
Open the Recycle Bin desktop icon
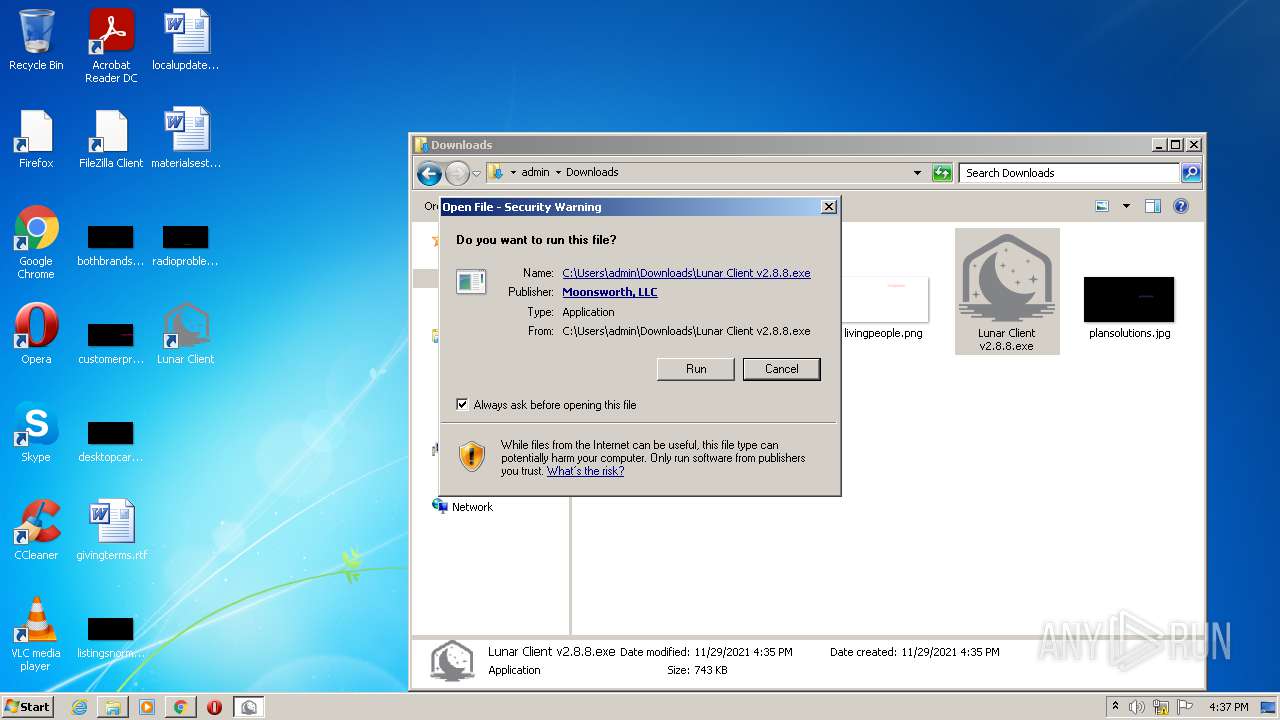(x=36, y=40)
